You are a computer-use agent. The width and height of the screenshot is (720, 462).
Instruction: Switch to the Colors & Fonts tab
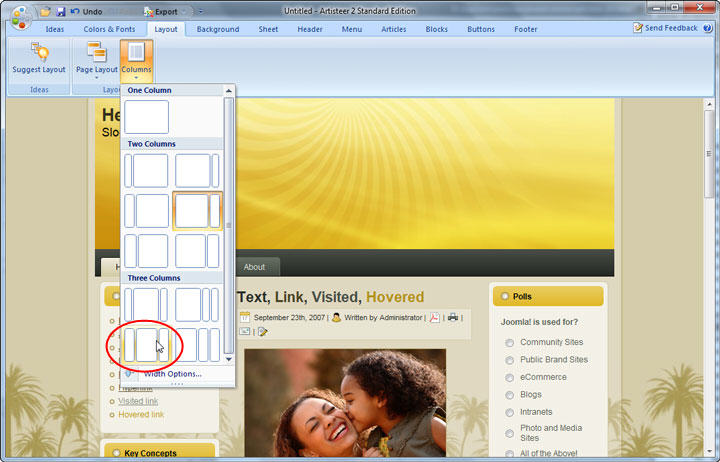point(108,29)
